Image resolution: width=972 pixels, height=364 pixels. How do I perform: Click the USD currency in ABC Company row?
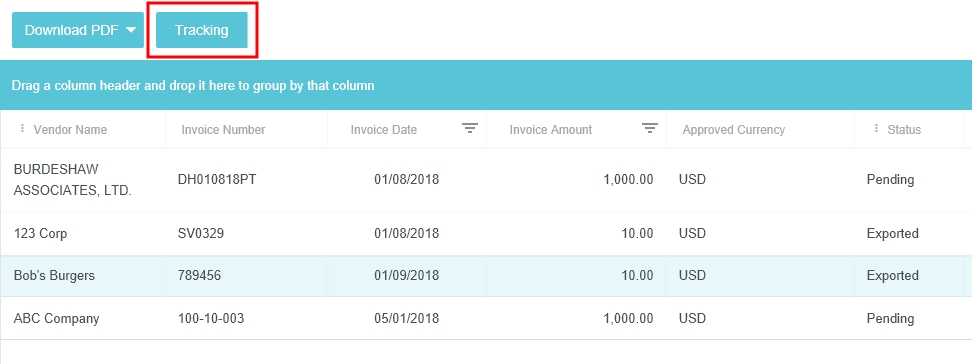(x=692, y=319)
